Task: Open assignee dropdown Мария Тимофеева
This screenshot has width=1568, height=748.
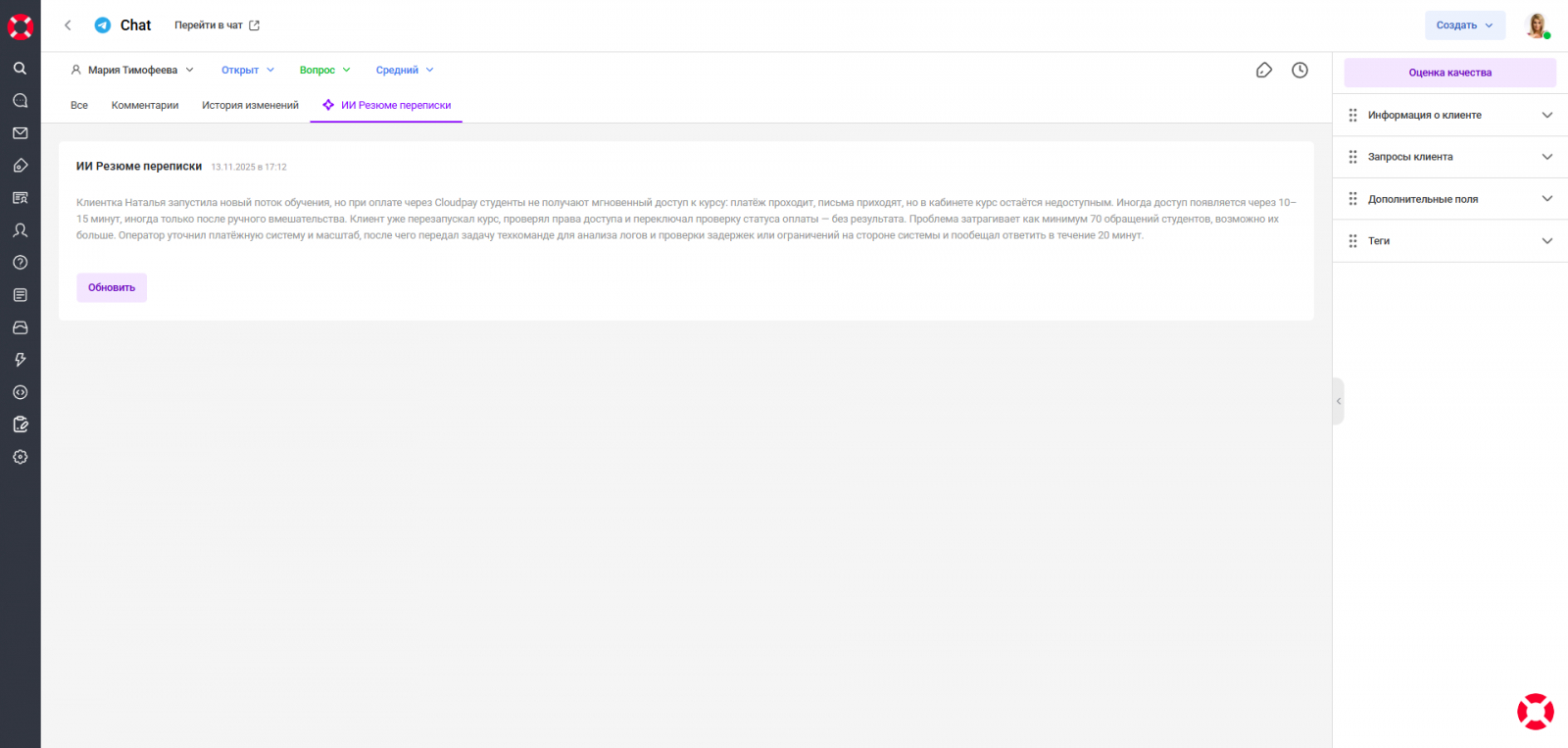Action: (132, 71)
